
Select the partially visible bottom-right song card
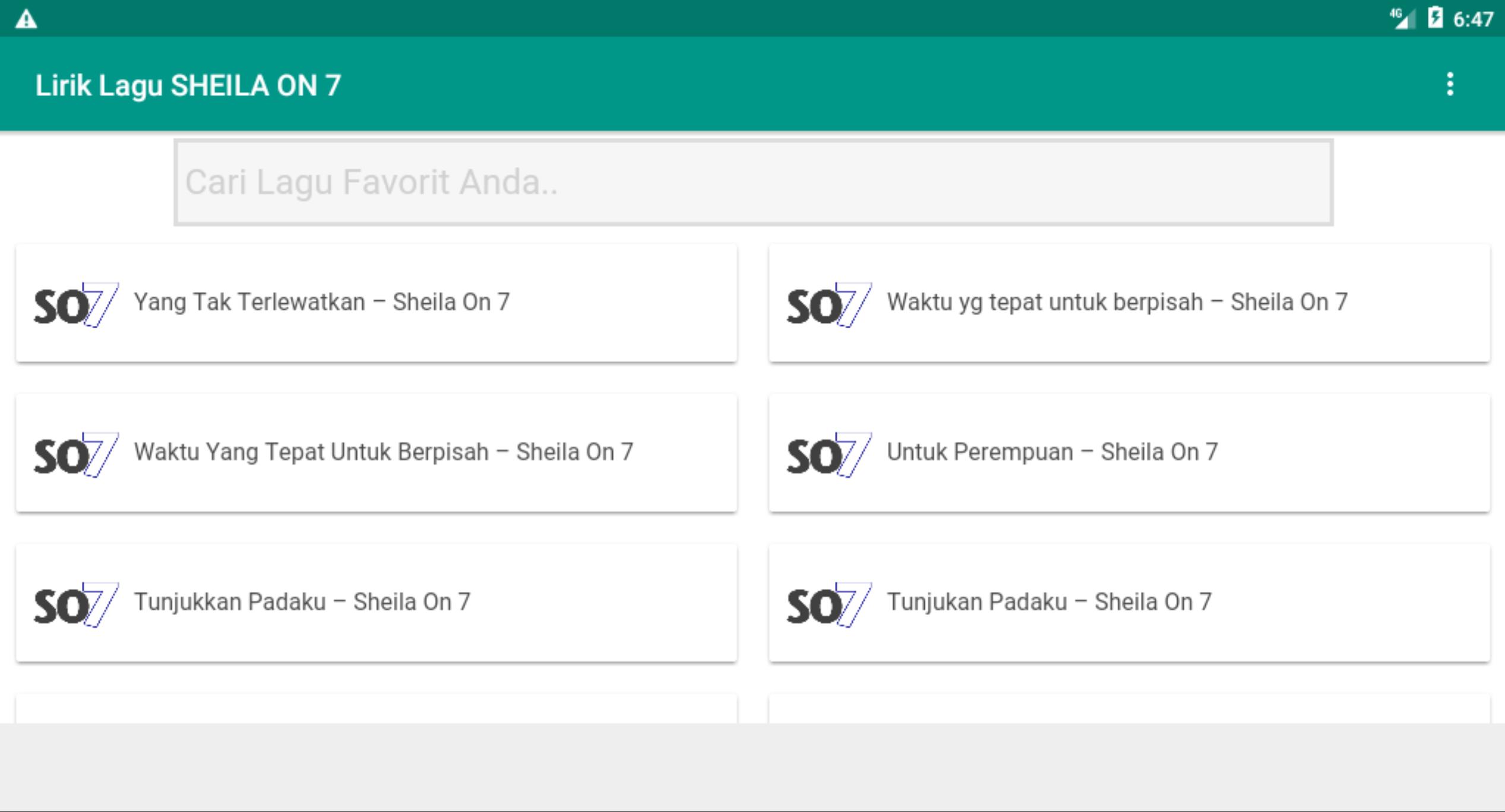pyautogui.click(x=1129, y=709)
